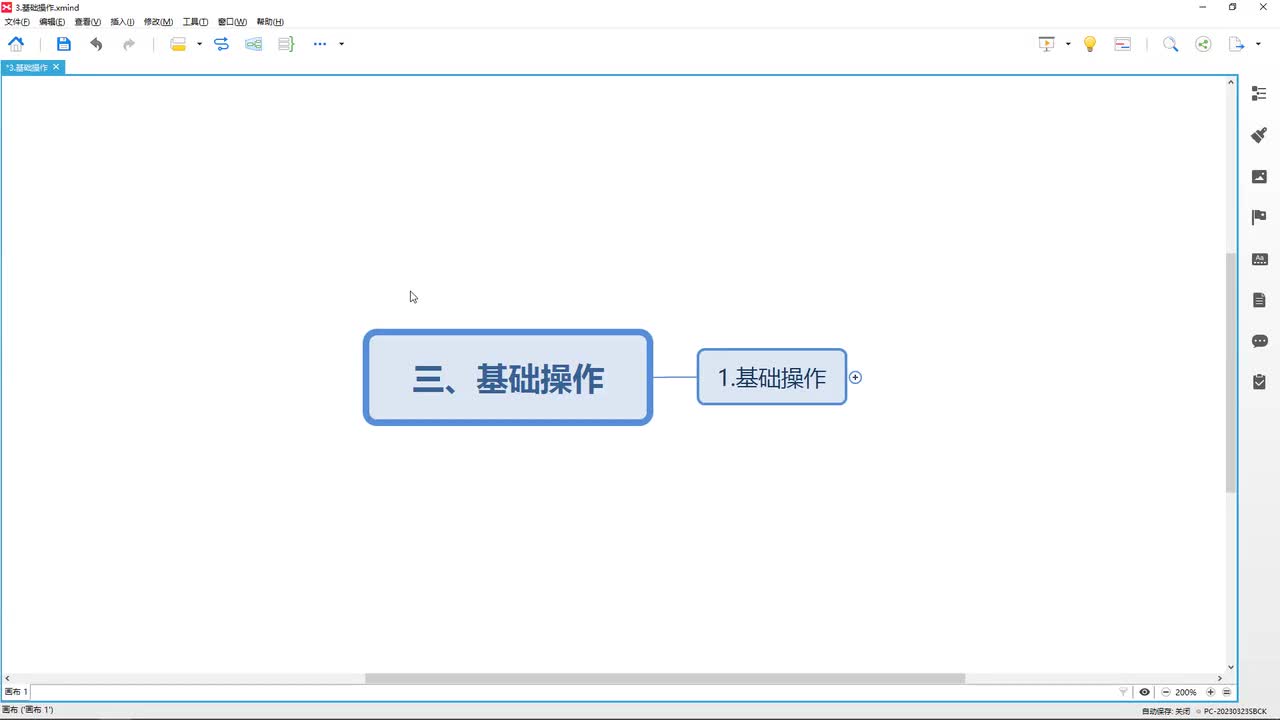Click the 200% zoom value
The width and height of the screenshot is (1280, 720).
click(x=1186, y=692)
